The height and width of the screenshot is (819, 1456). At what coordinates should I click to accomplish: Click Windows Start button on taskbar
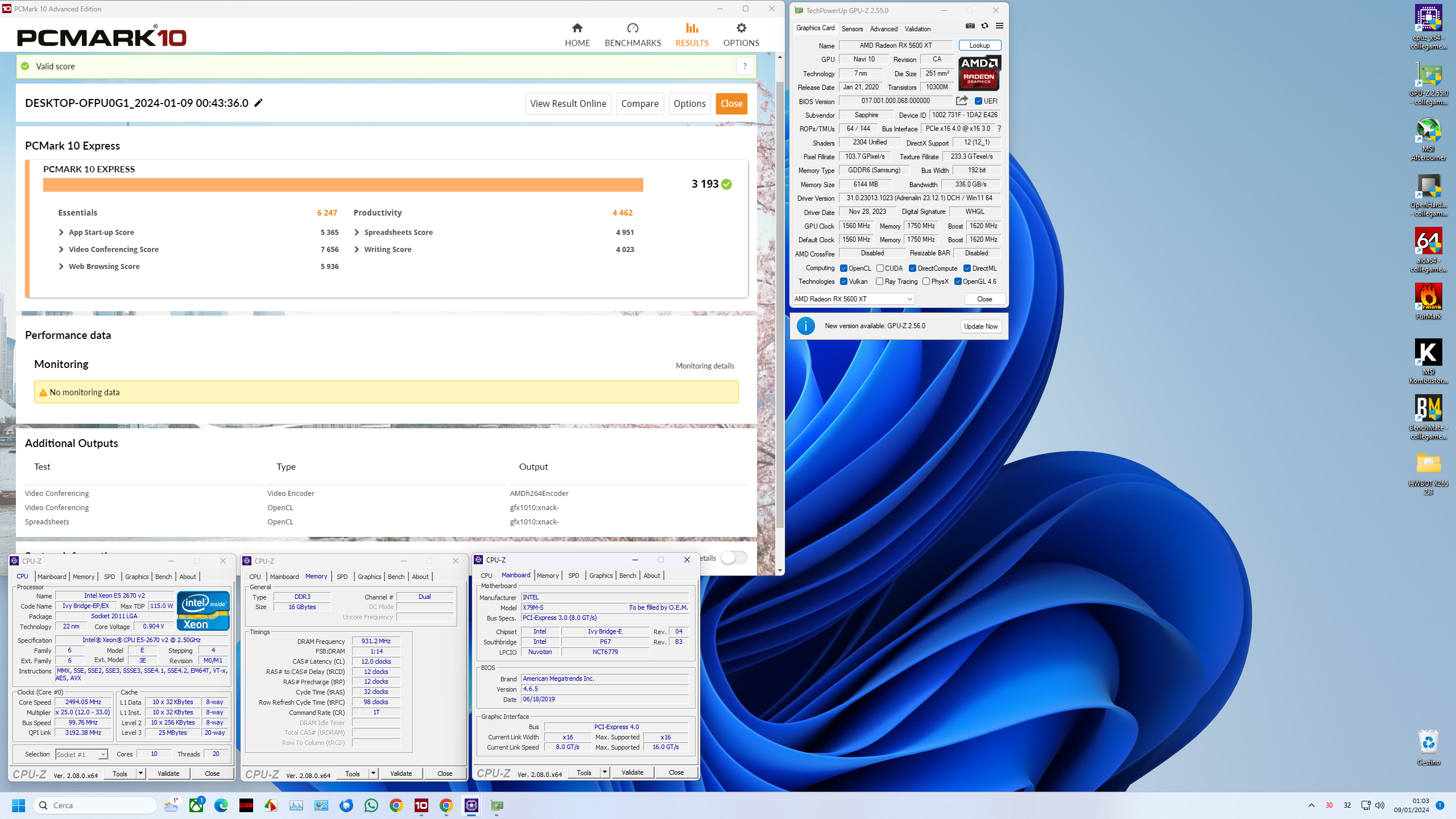click(18, 805)
